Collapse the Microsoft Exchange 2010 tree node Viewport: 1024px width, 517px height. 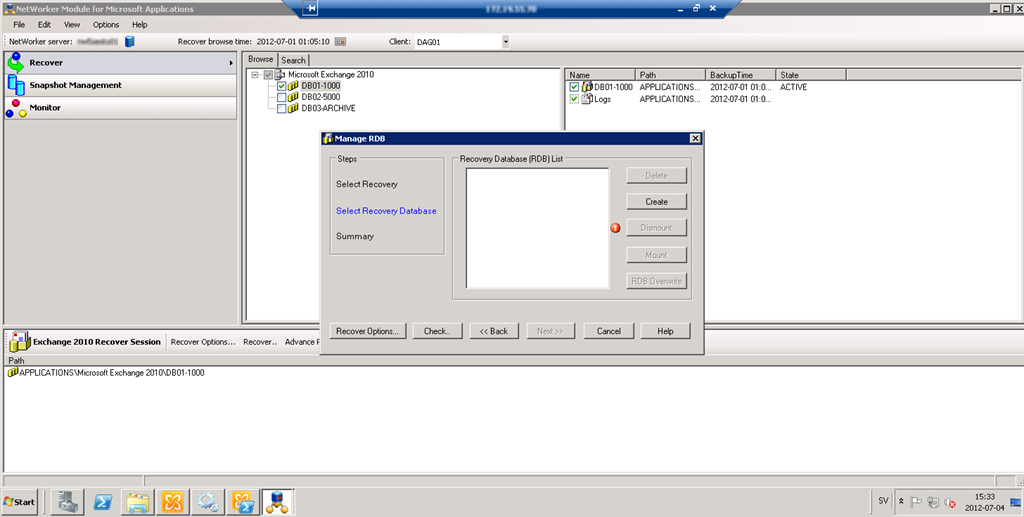pos(255,74)
